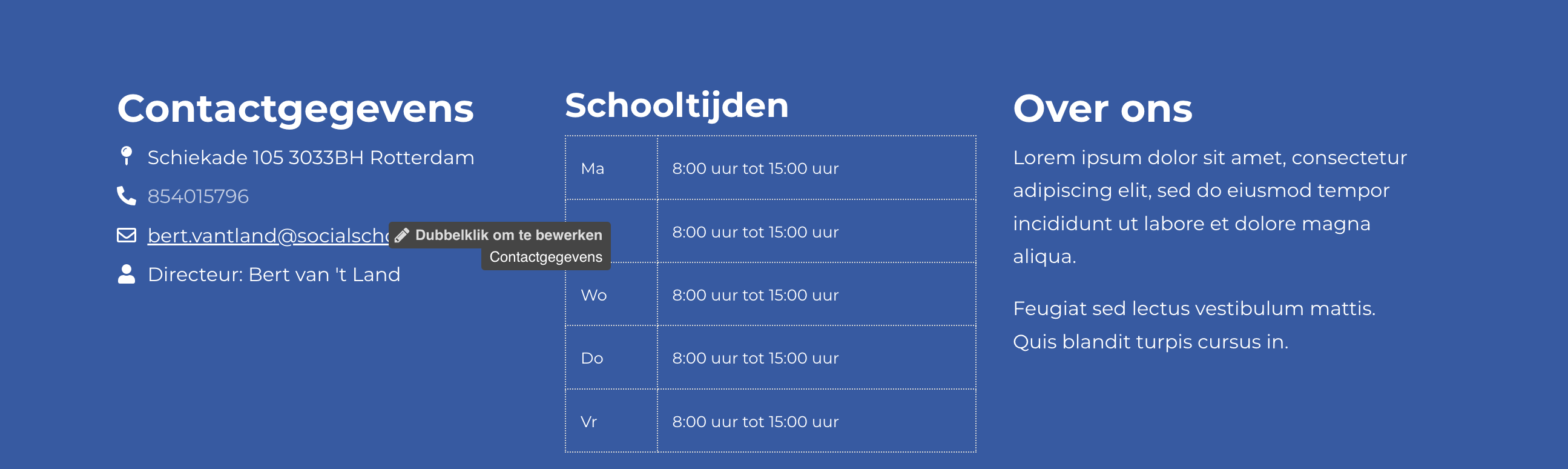Click the Schooltijden heading
Image resolution: width=1568 pixels, height=469 pixels.
pyautogui.click(x=677, y=105)
